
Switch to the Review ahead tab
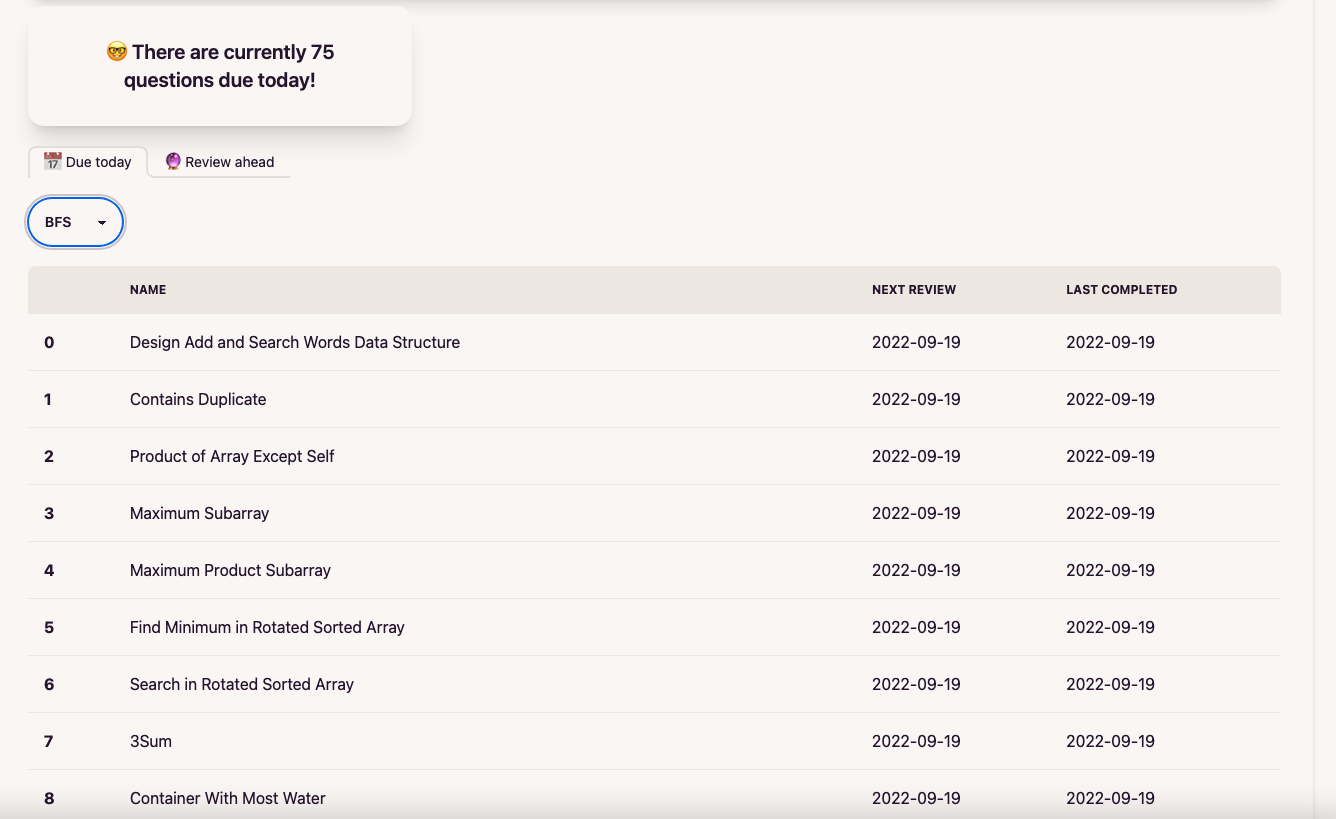pyautogui.click(x=219, y=162)
